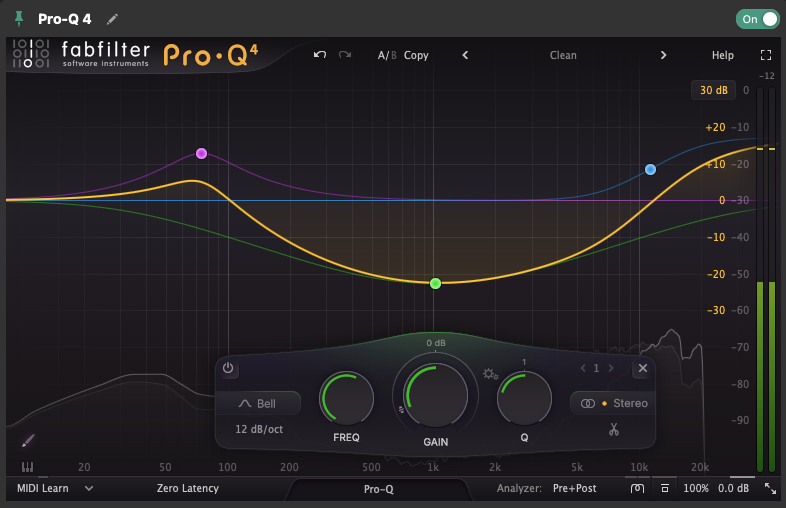Toggle the A/B state button
The image size is (786, 508).
pyautogui.click(x=386, y=55)
